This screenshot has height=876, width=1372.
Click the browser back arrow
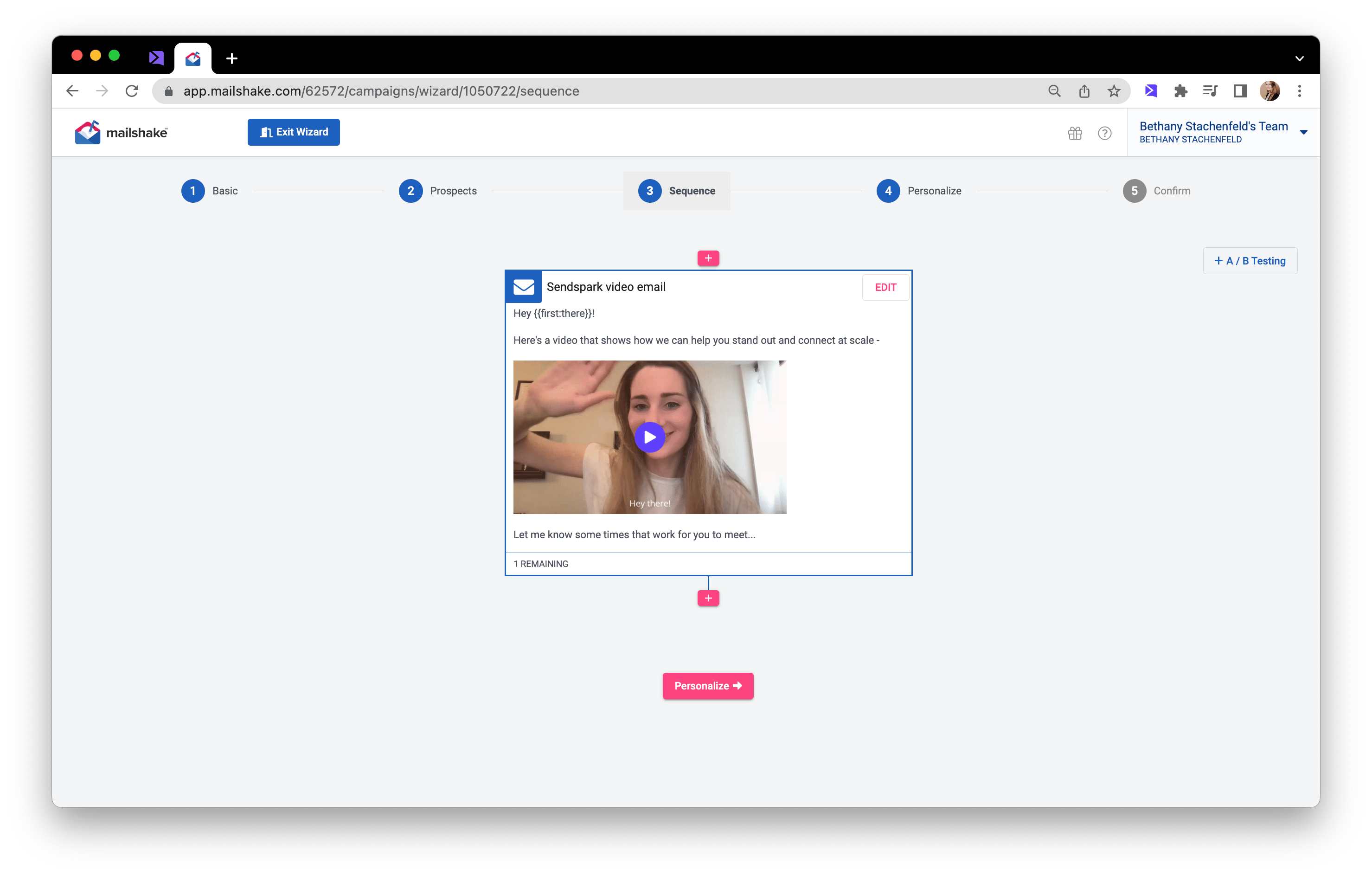pos(72,91)
